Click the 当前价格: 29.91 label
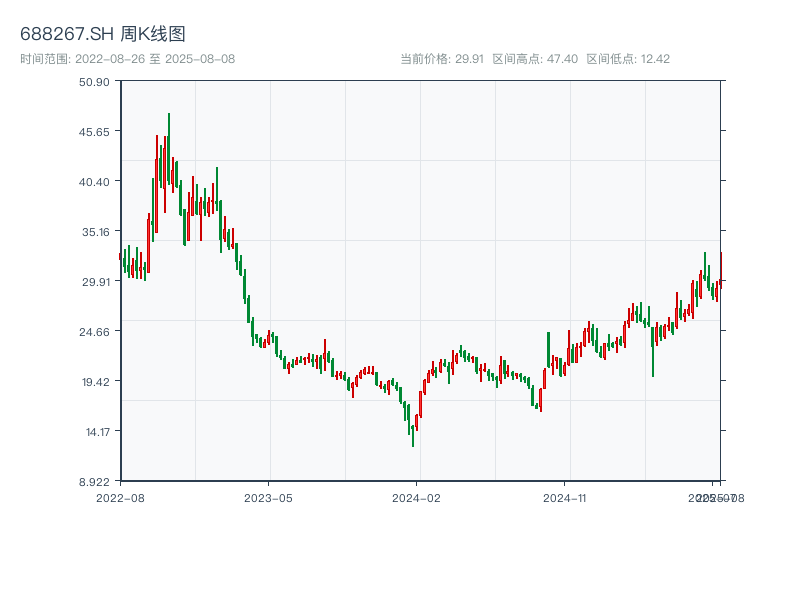Viewport: 800px width, 600px height. coord(442,59)
